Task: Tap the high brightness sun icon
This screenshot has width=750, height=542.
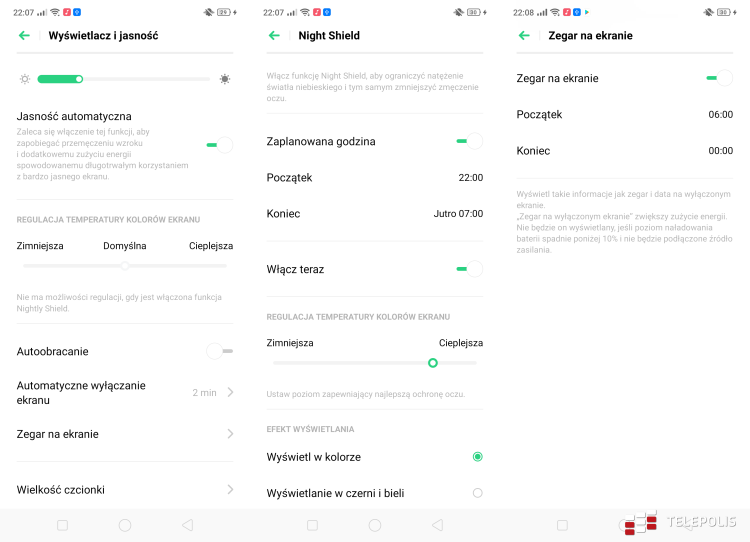Action: point(225,79)
